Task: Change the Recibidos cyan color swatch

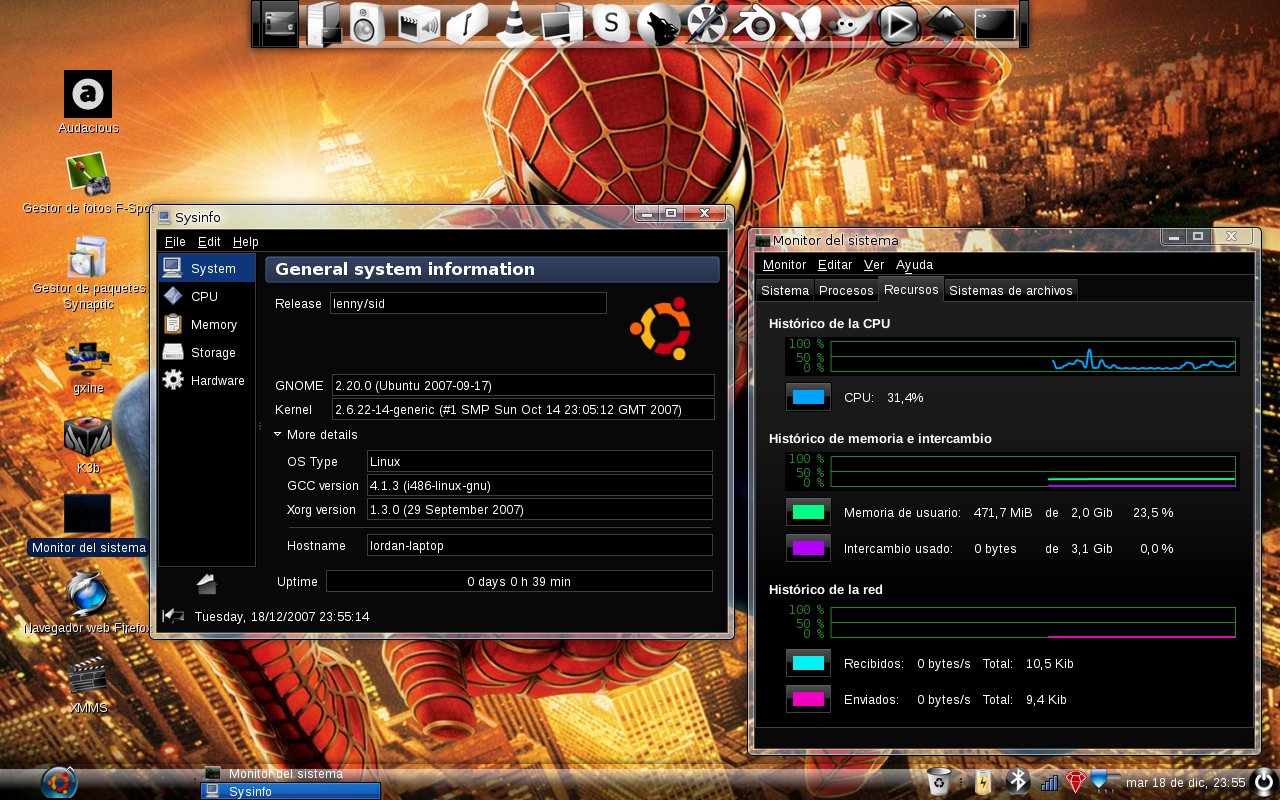Action: pos(808,663)
